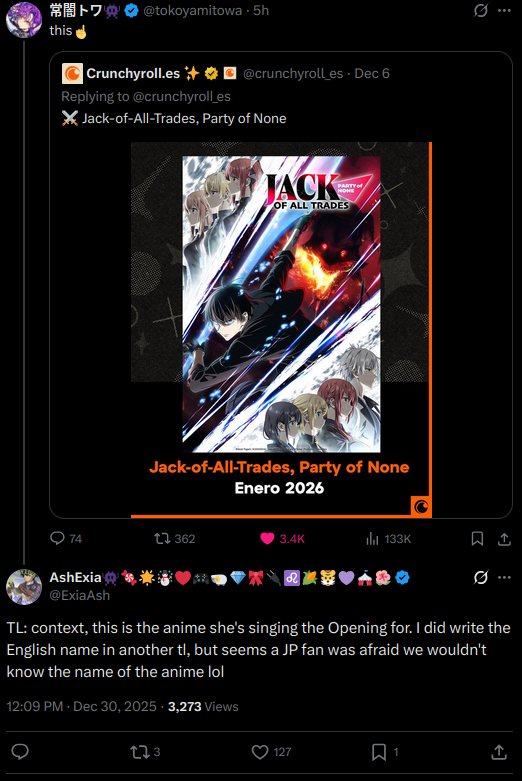Repost Towa's post with 362 reposts
The width and height of the screenshot is (522, 781).
[174, 538]
